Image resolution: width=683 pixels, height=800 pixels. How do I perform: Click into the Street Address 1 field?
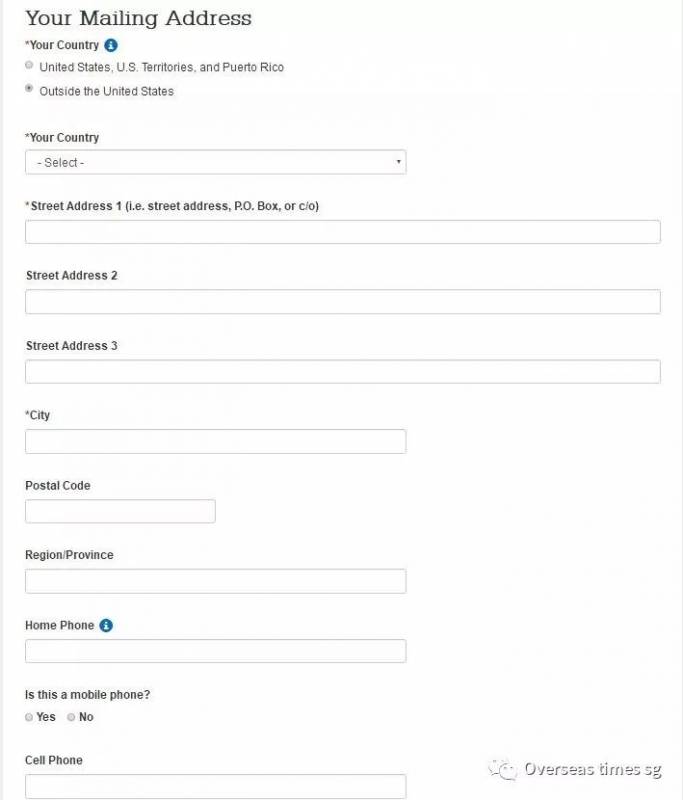coord(342,232)
